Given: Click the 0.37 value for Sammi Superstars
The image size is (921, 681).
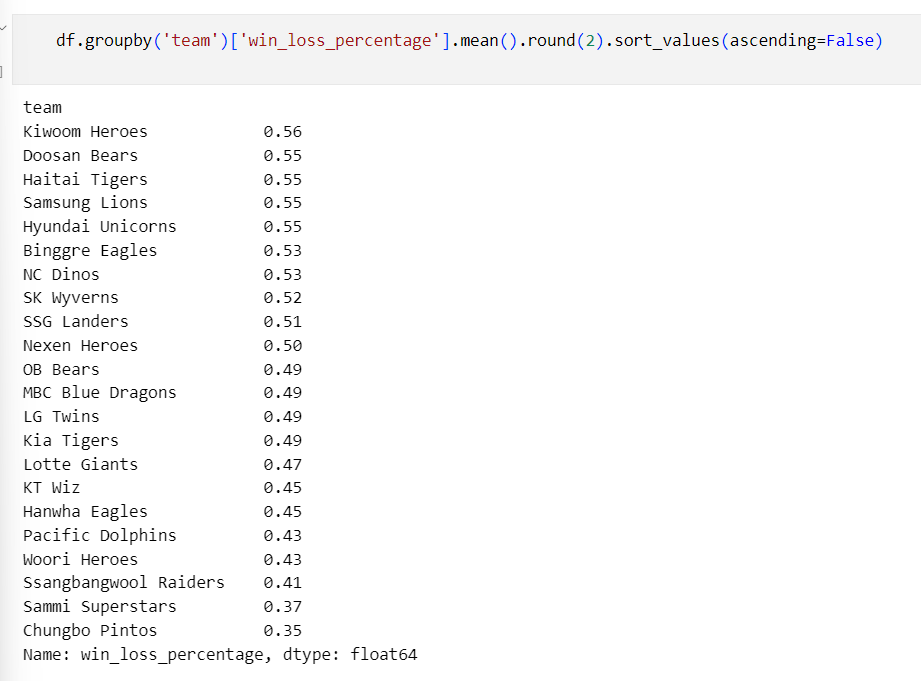Looking at the screenshot, I should click(283, 607).
